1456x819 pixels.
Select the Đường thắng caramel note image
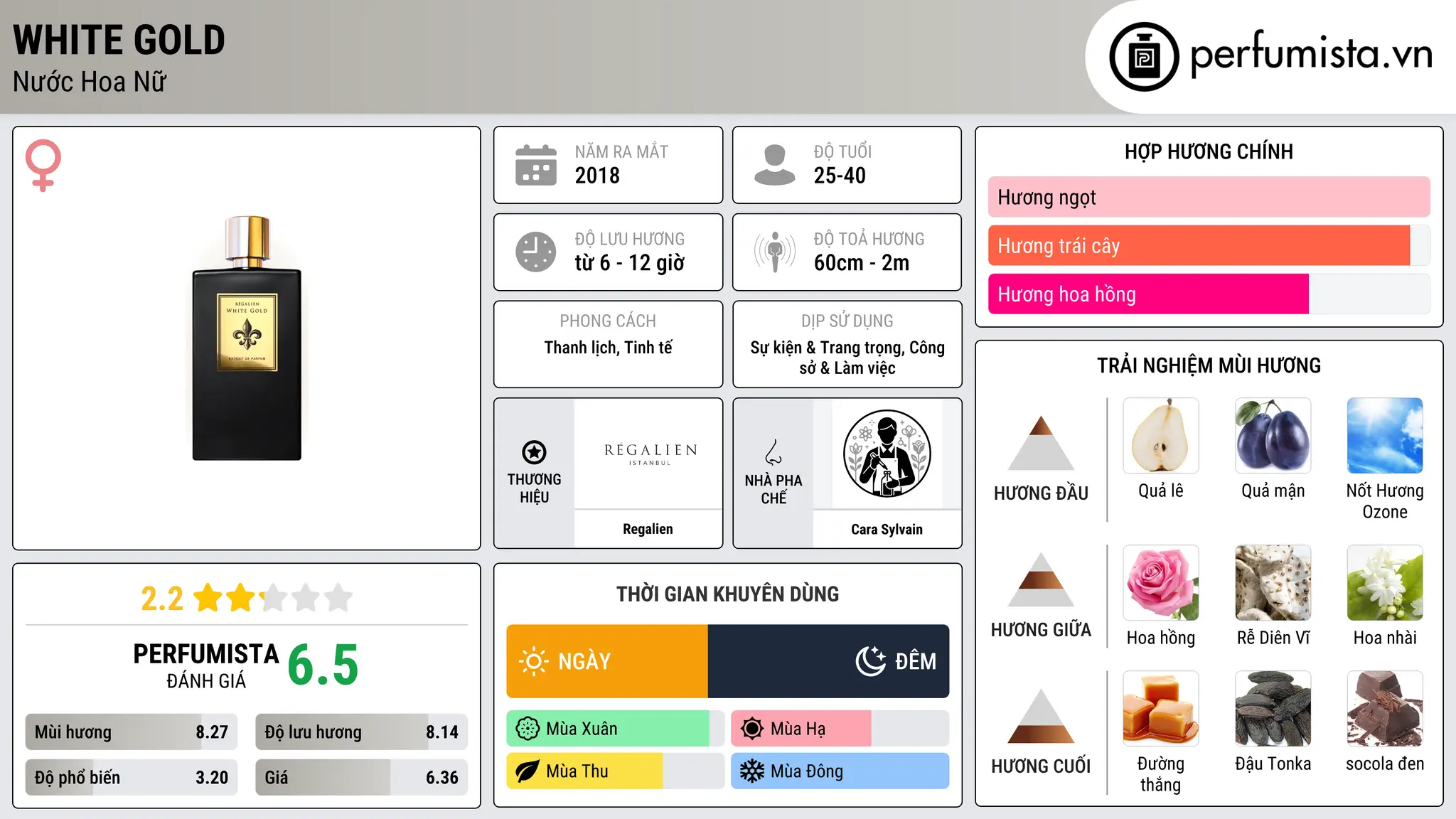(x=1161, y=709)
